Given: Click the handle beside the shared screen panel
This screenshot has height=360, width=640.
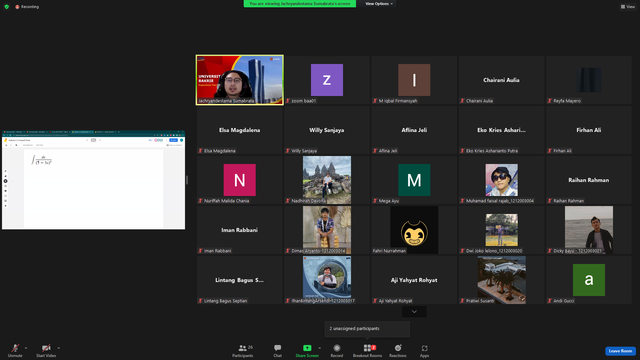Looking at the screenshot, I should (x=187, y=180).
